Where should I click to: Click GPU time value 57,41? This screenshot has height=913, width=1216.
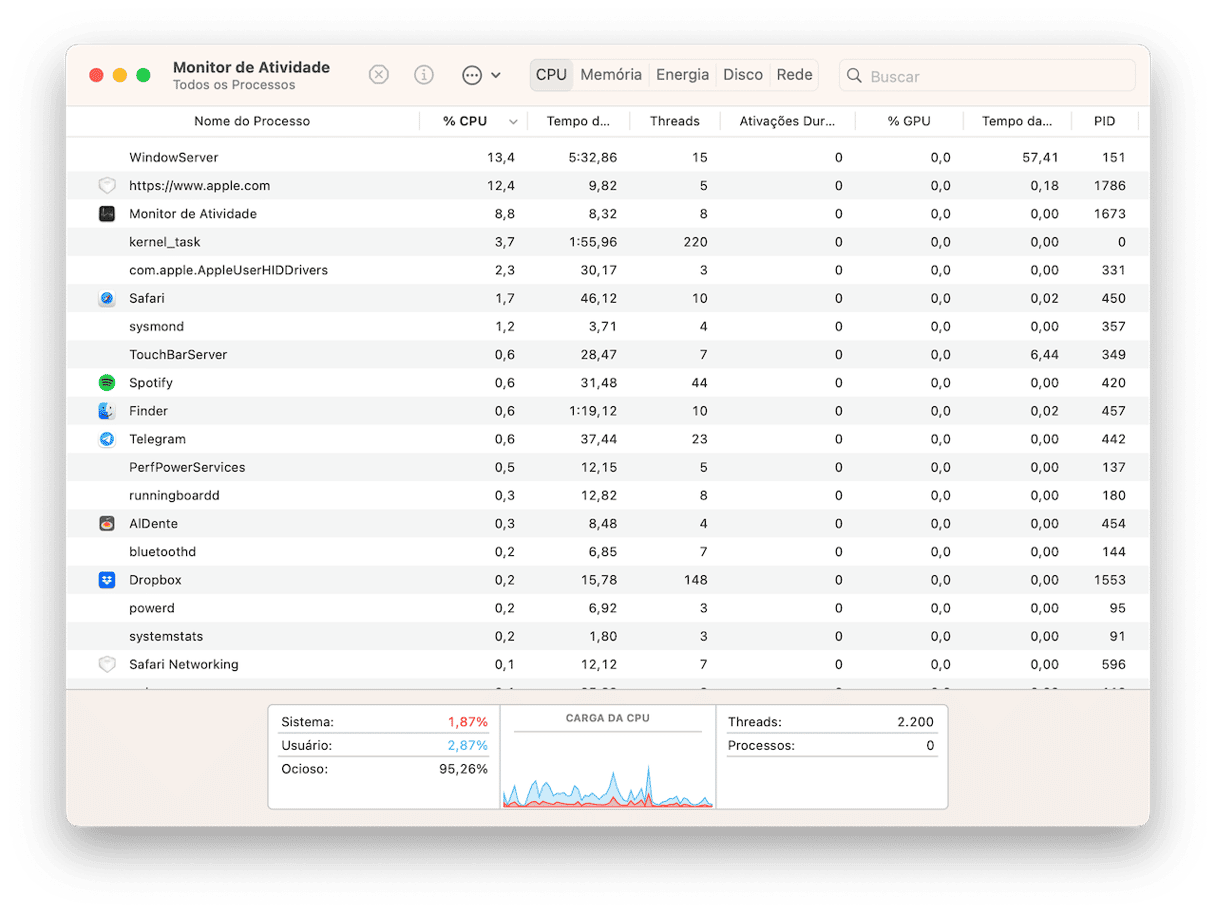point(1040,158)
